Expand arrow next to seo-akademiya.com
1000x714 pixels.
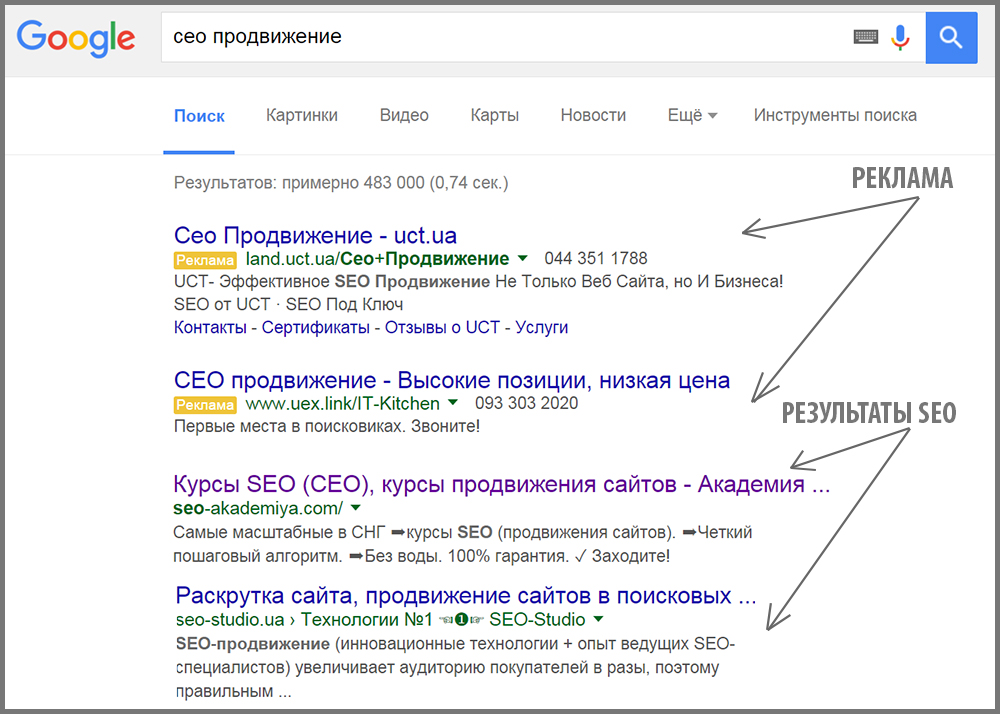coord(356,508)
